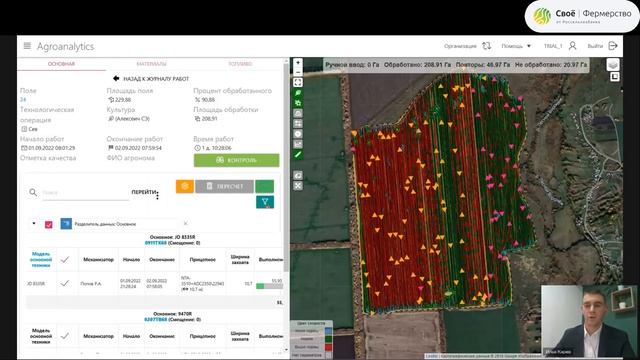Click the green swatch in the speed legend

(328, 339)
